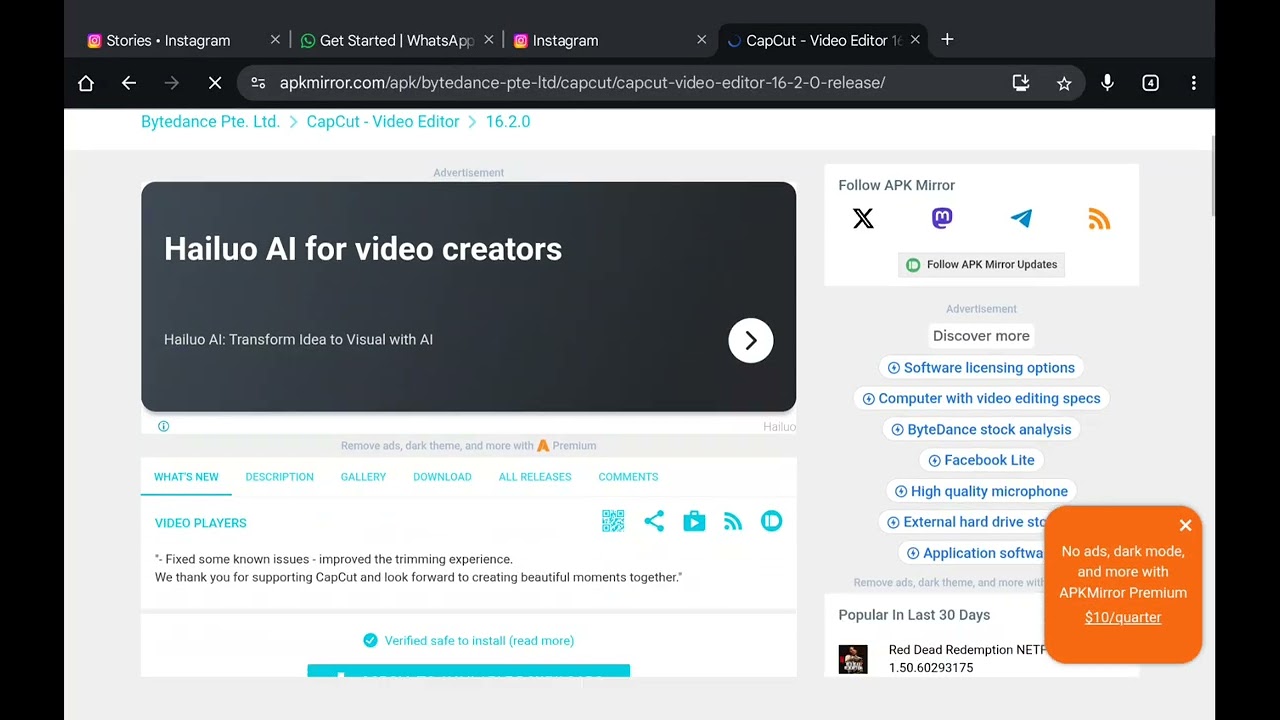Click Premium link under the advertisement

(x=567, y=446)
